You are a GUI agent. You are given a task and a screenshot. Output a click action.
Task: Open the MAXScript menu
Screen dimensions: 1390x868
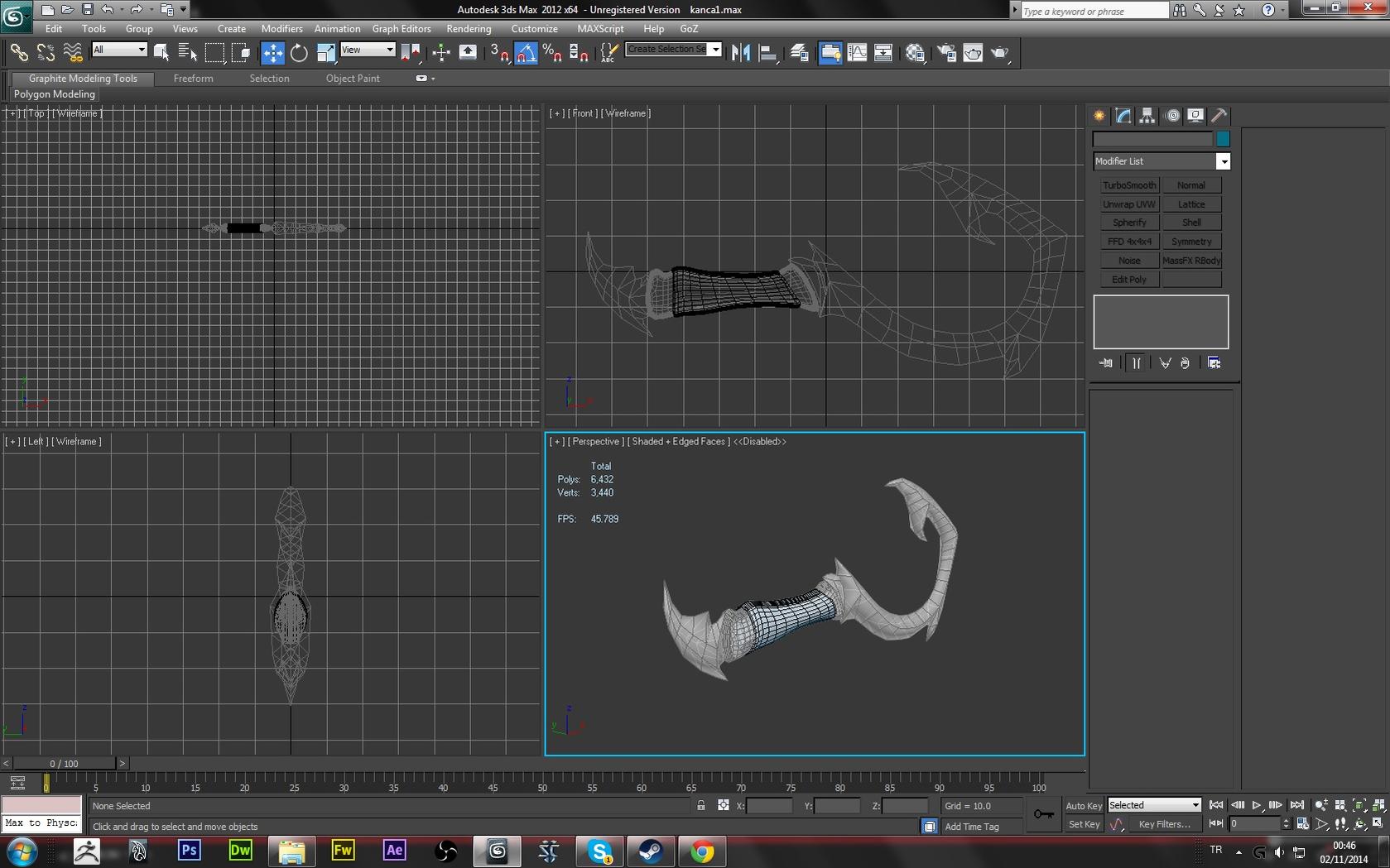click(x=600, y=28)
